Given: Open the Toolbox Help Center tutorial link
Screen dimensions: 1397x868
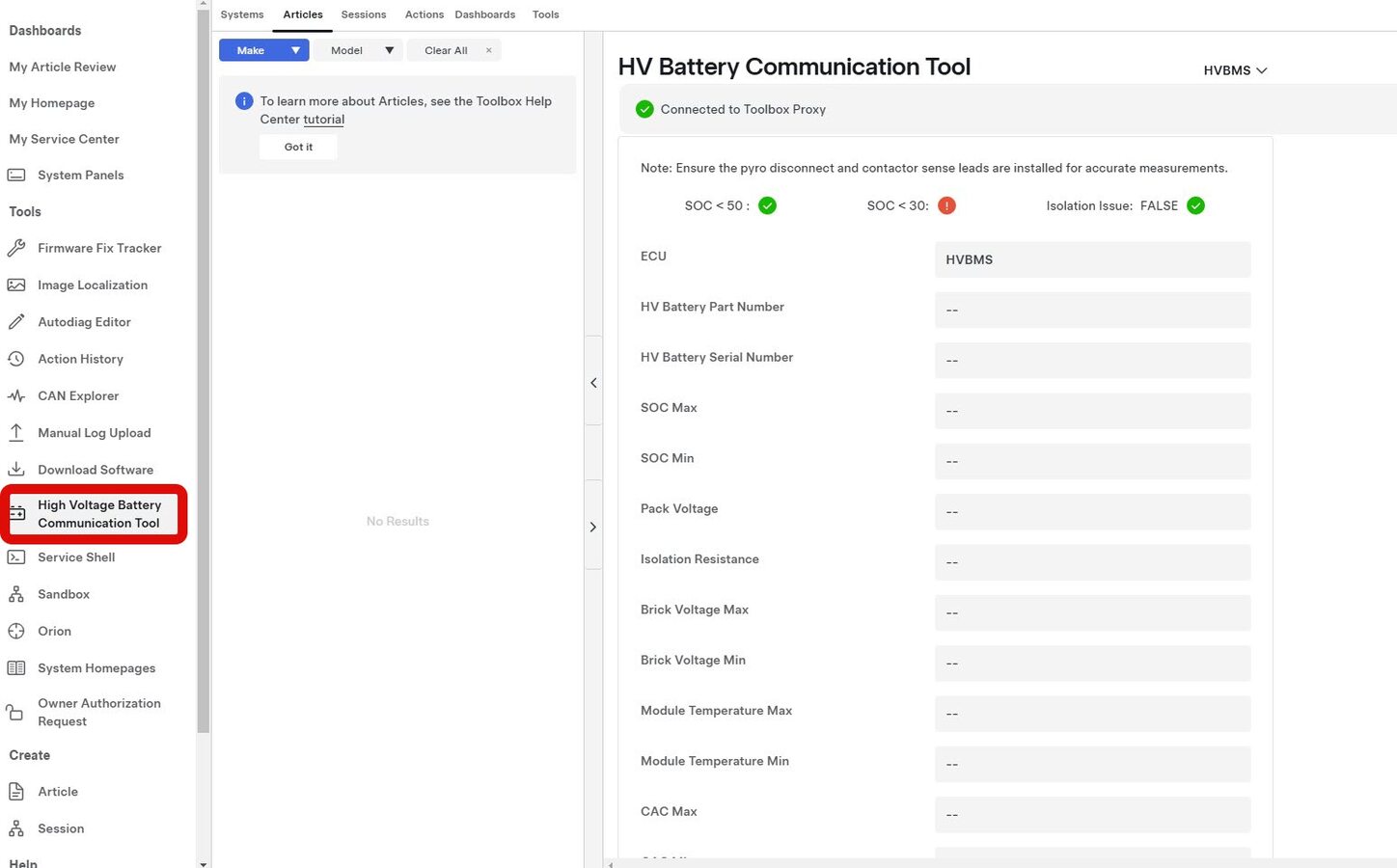Looking at the screenshot, I should tap(323, 120).
